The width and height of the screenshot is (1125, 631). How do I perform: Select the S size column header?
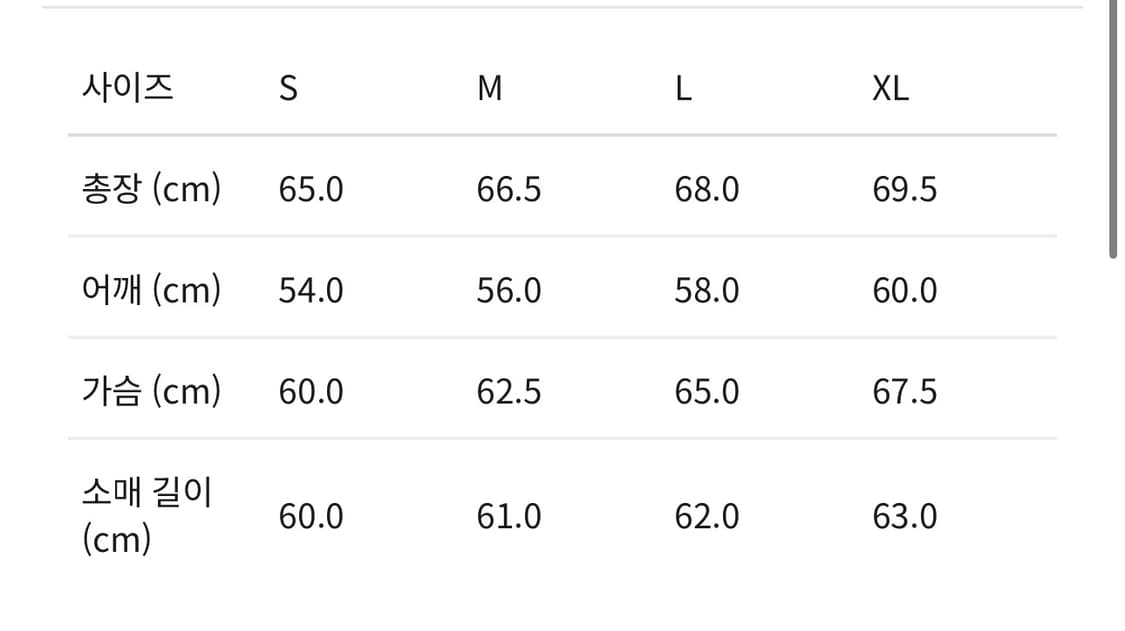click(x=288, y=89)
